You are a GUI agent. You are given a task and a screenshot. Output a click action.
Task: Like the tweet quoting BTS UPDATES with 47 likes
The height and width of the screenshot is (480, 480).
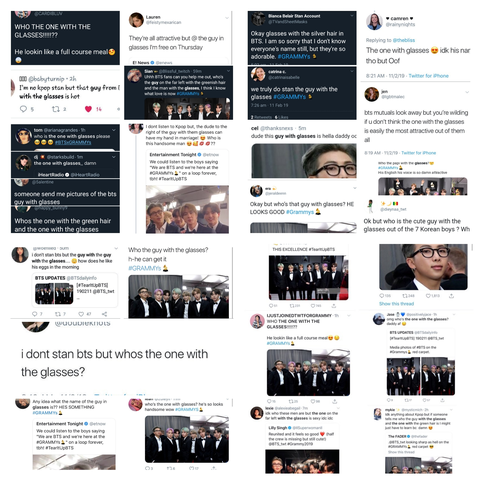tap(81, 314)
